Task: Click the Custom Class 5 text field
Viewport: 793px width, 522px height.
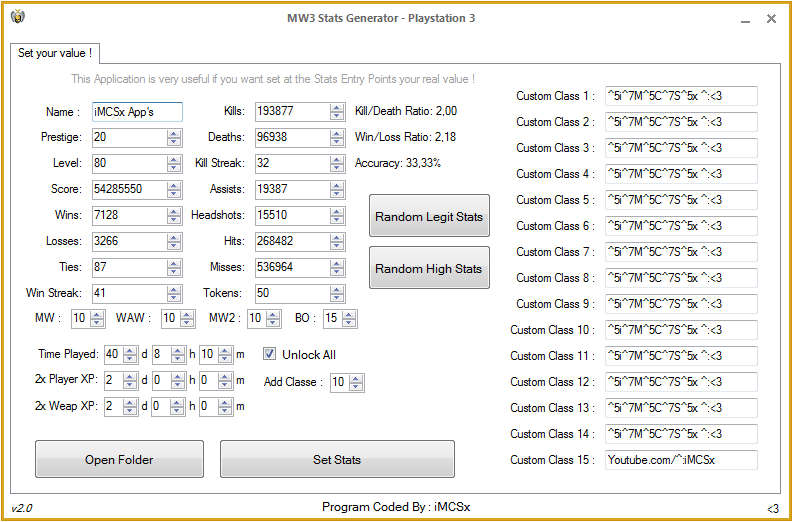Action: click(681, 200)
